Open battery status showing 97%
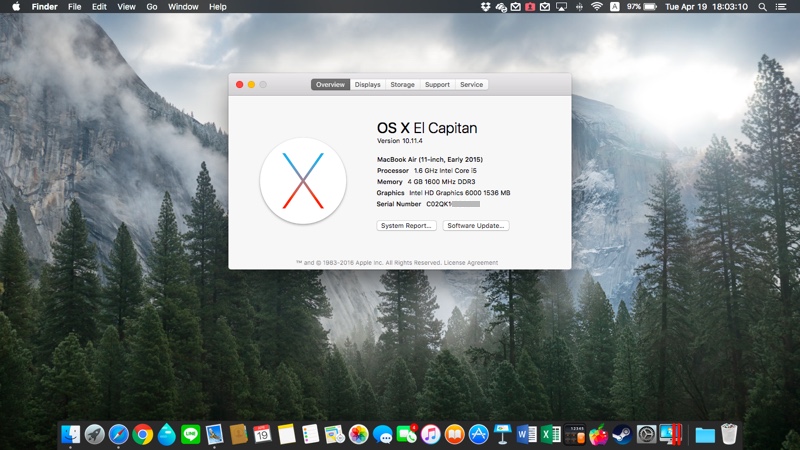 (x=641, y=7)
